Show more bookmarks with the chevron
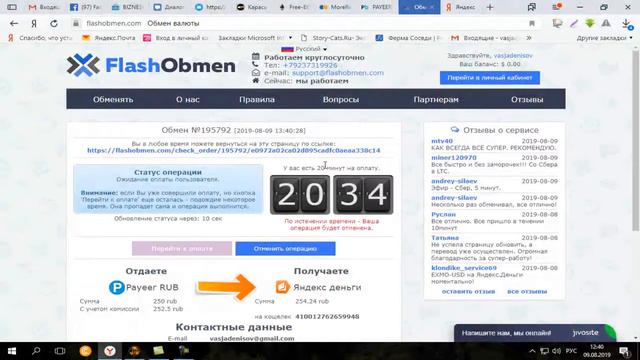 tap(529, 38)
